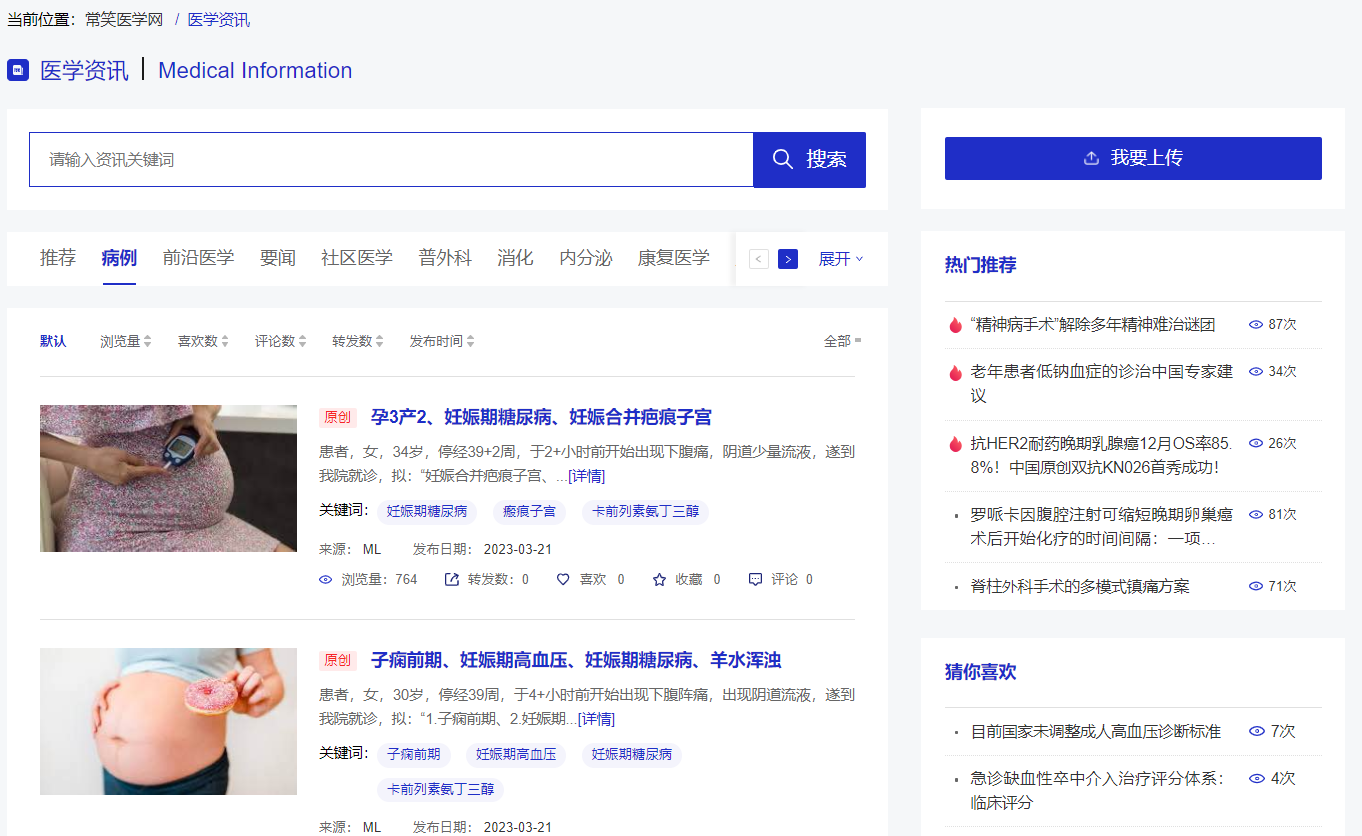This screenshot has height=836, width=1362.
Task: Click the eye icon next to 81次
Action: 1256,514
